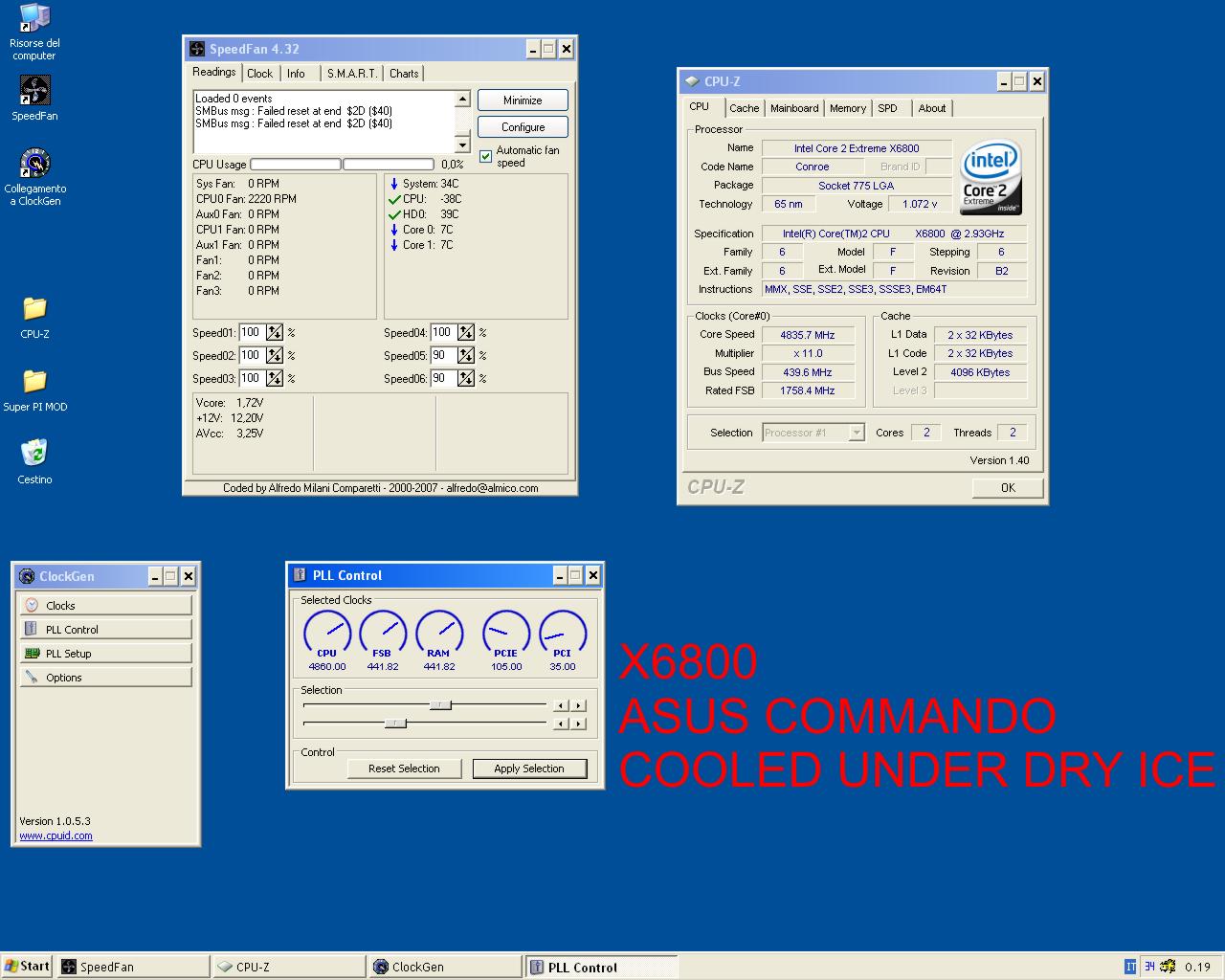Adjust the Speed05 spinner arrows
Viewport: 1225px width, 980px height.
pyautogui.click(x=466, y=355)
